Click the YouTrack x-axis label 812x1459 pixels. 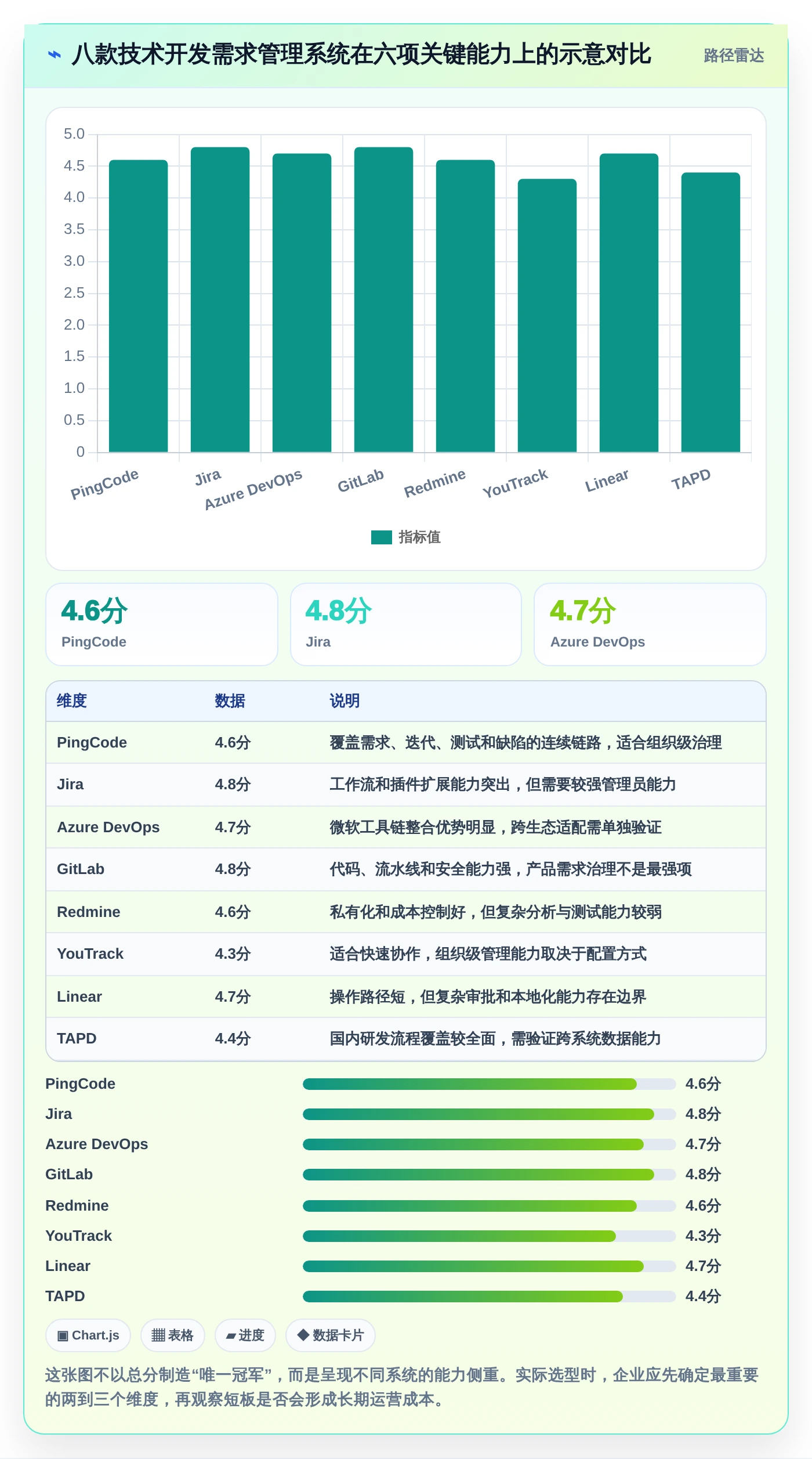(515, 483)
